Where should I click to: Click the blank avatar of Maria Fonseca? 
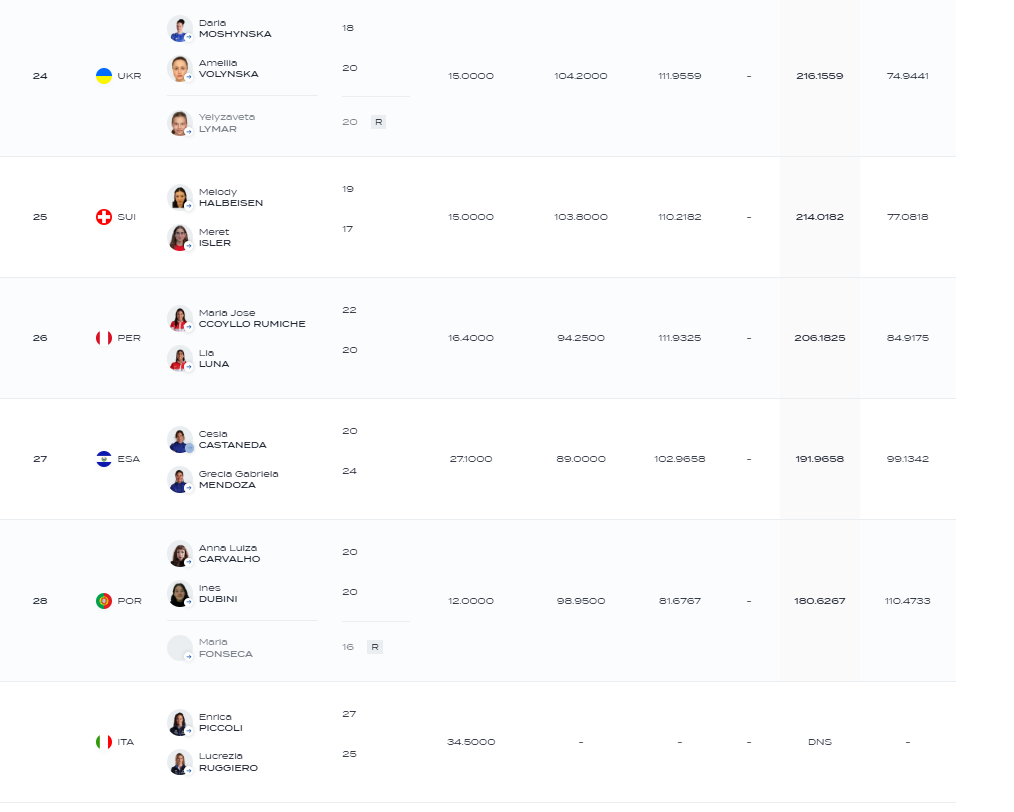[x=180, y=648]
